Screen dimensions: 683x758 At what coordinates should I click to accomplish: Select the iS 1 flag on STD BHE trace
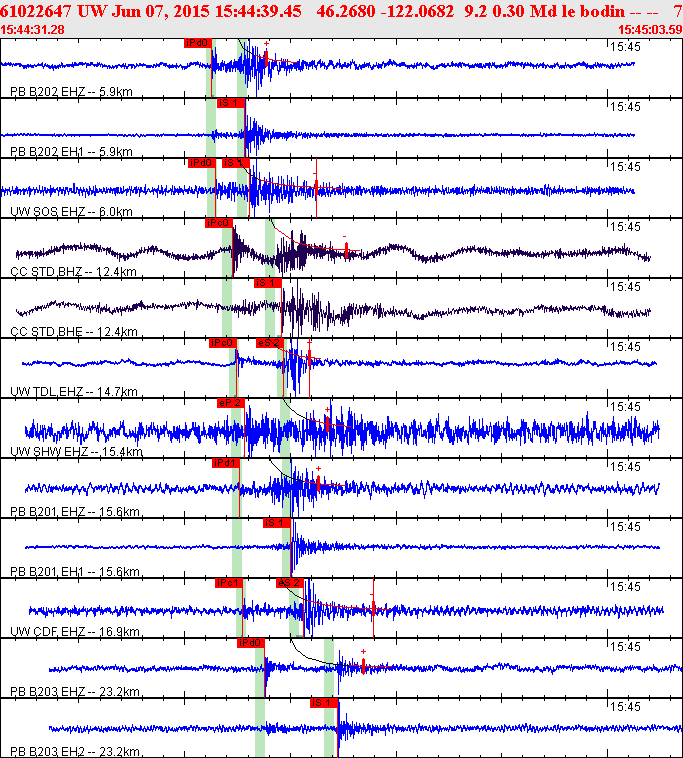267,283
